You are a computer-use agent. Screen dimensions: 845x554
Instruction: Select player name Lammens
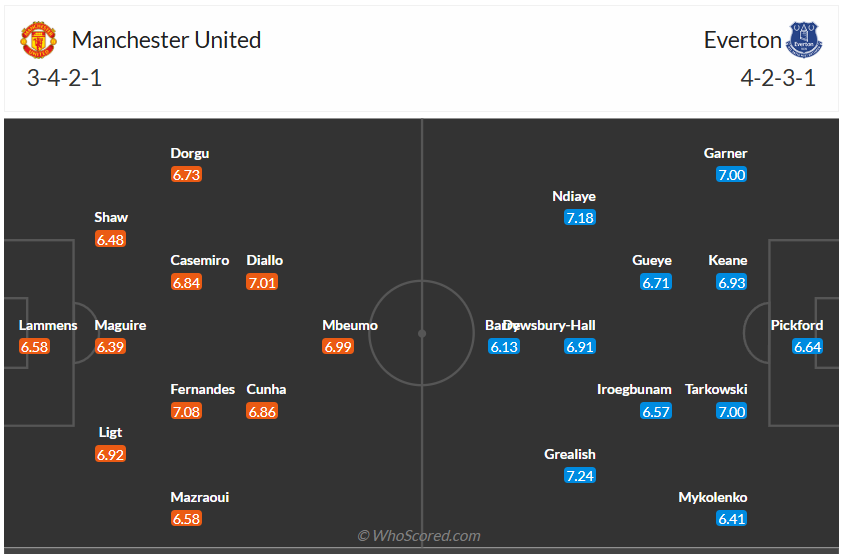48,325
